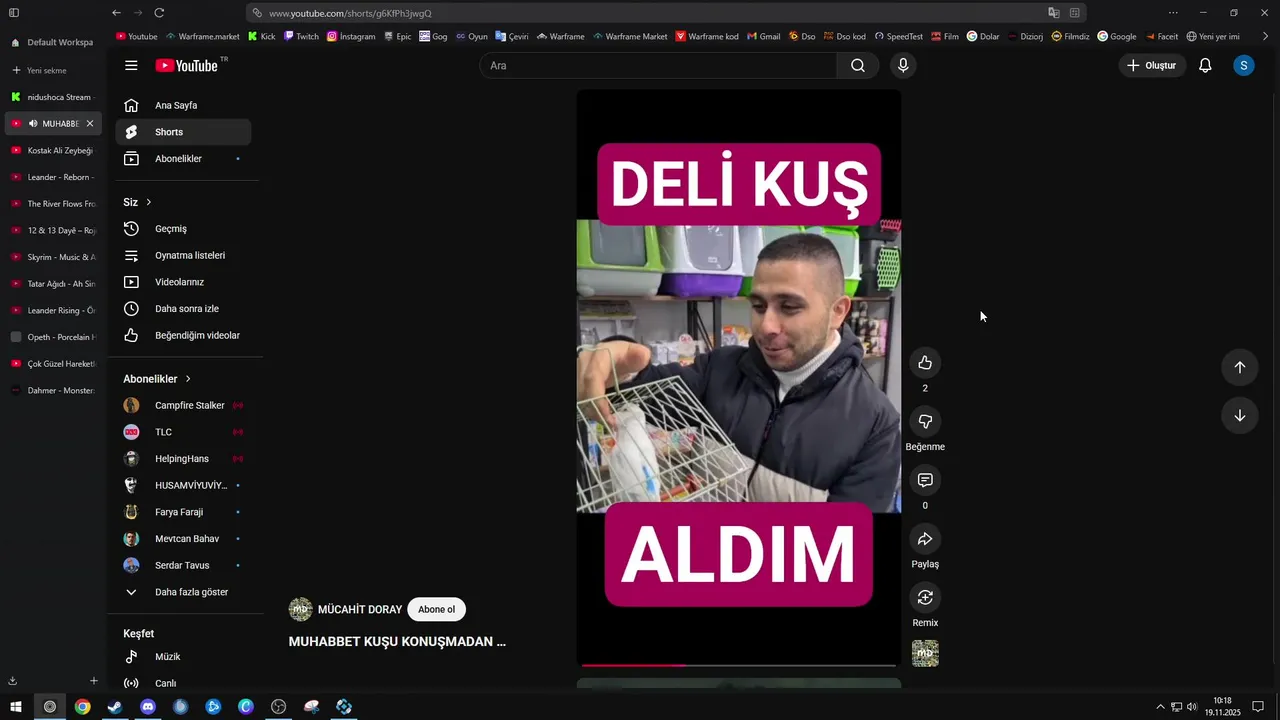This screenshot has width=1280, height=720.
Task: Dislike the short via Beğenme thumbs-down
Action: (925, 422)
